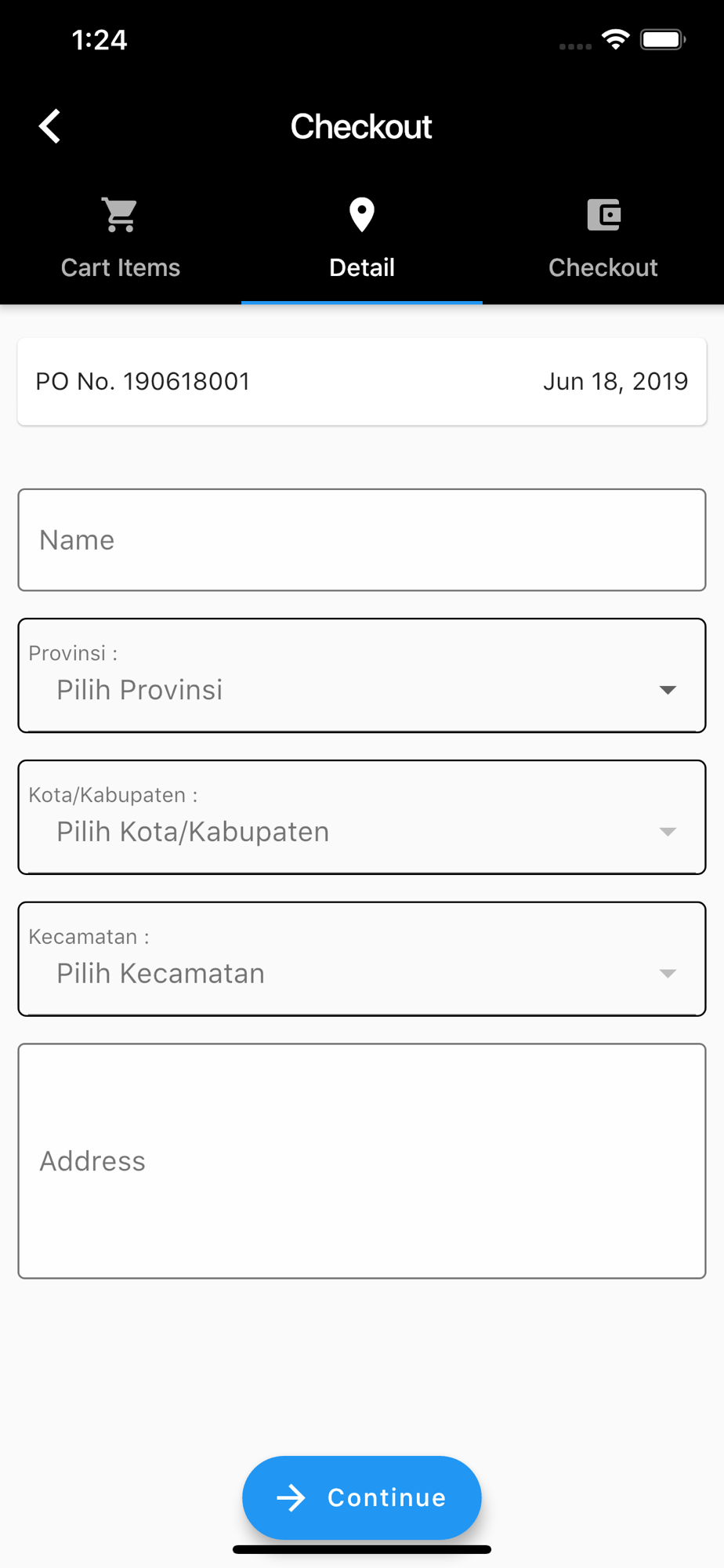This screenshot has height=1568, width=724.
Task: Tap the shopping cart icon
Action: coord(120,214)
